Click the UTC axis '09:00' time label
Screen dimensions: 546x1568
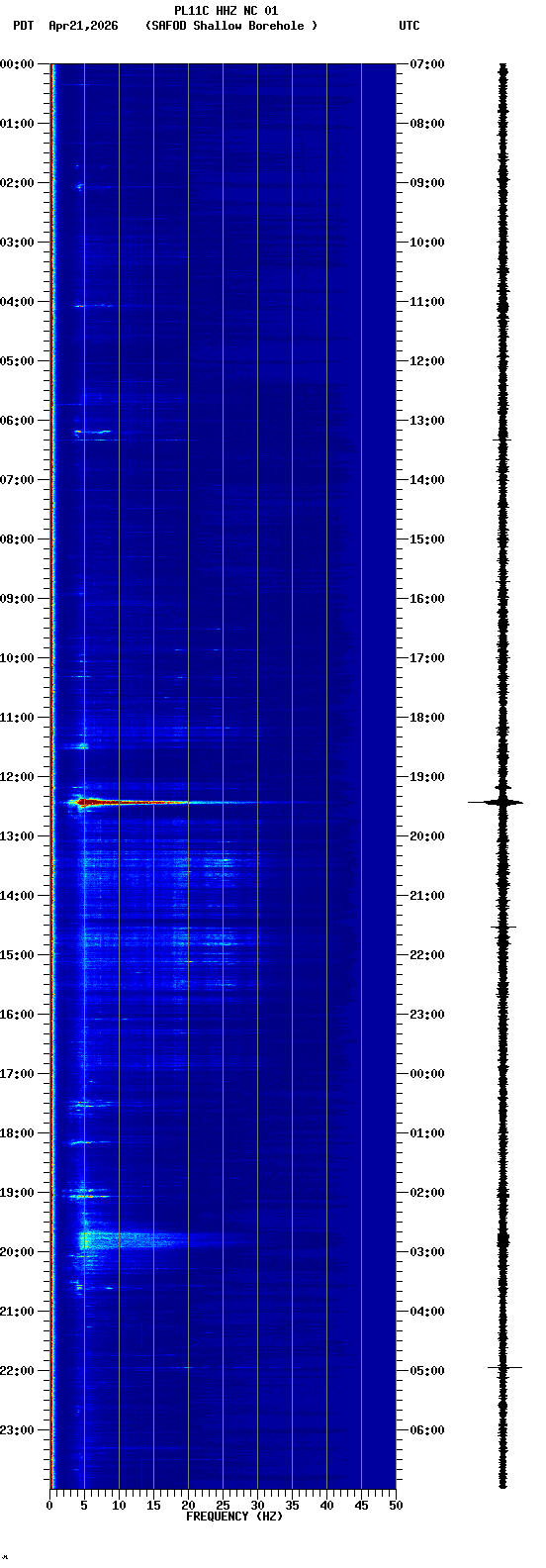[427, 183]
